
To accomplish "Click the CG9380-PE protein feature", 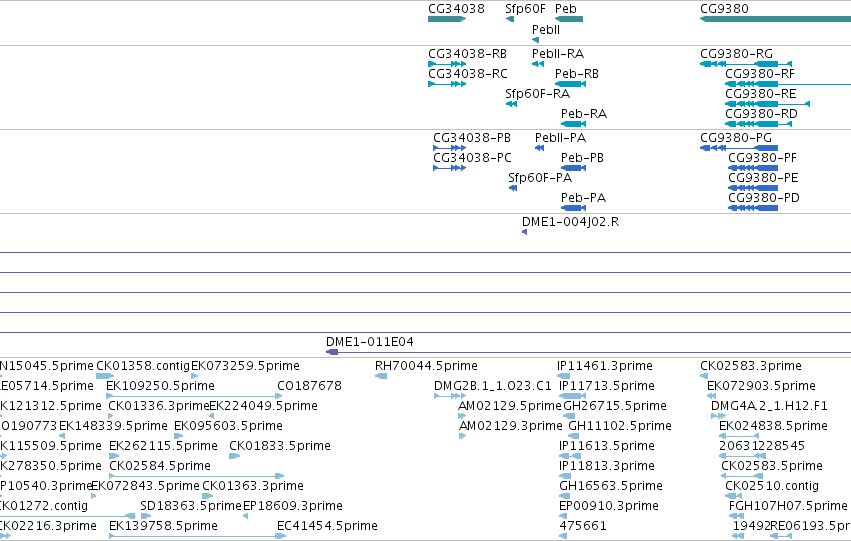I will (x=753, y=188).
